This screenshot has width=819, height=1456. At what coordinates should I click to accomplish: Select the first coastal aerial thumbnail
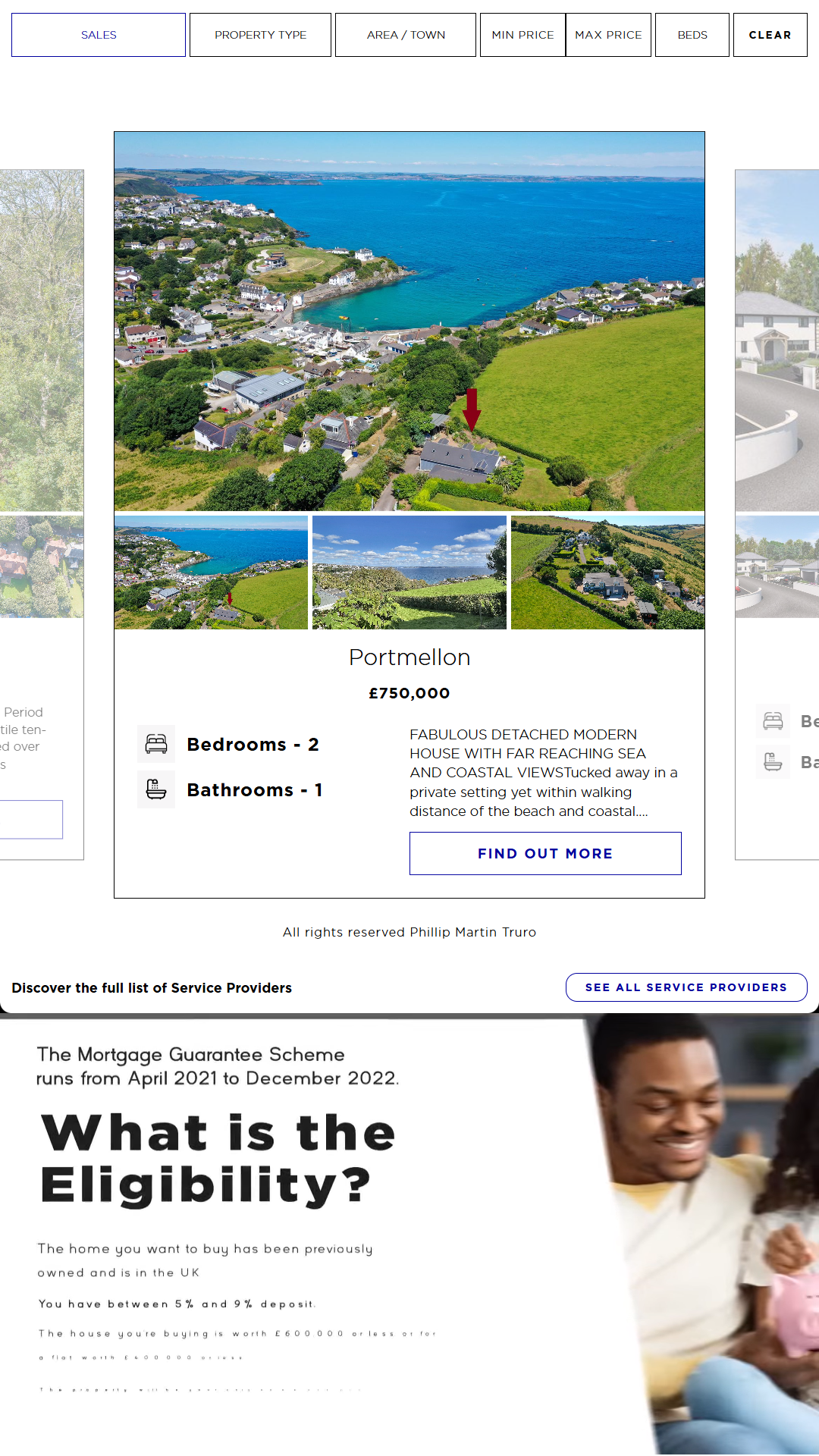click(x=211, y=573)
